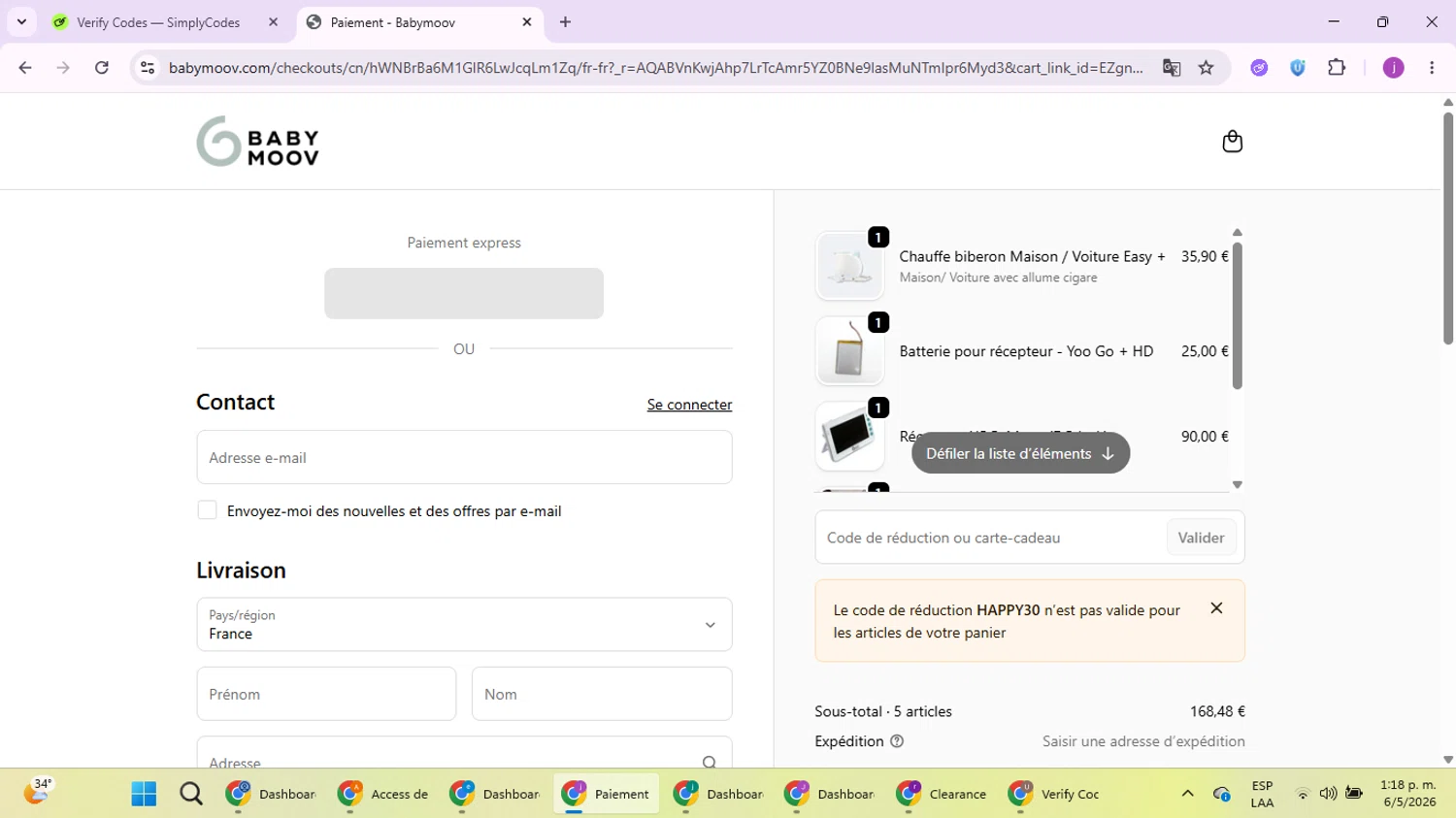
Task: Open the shopping bag cart icon
Action: tap(1232, 142)
